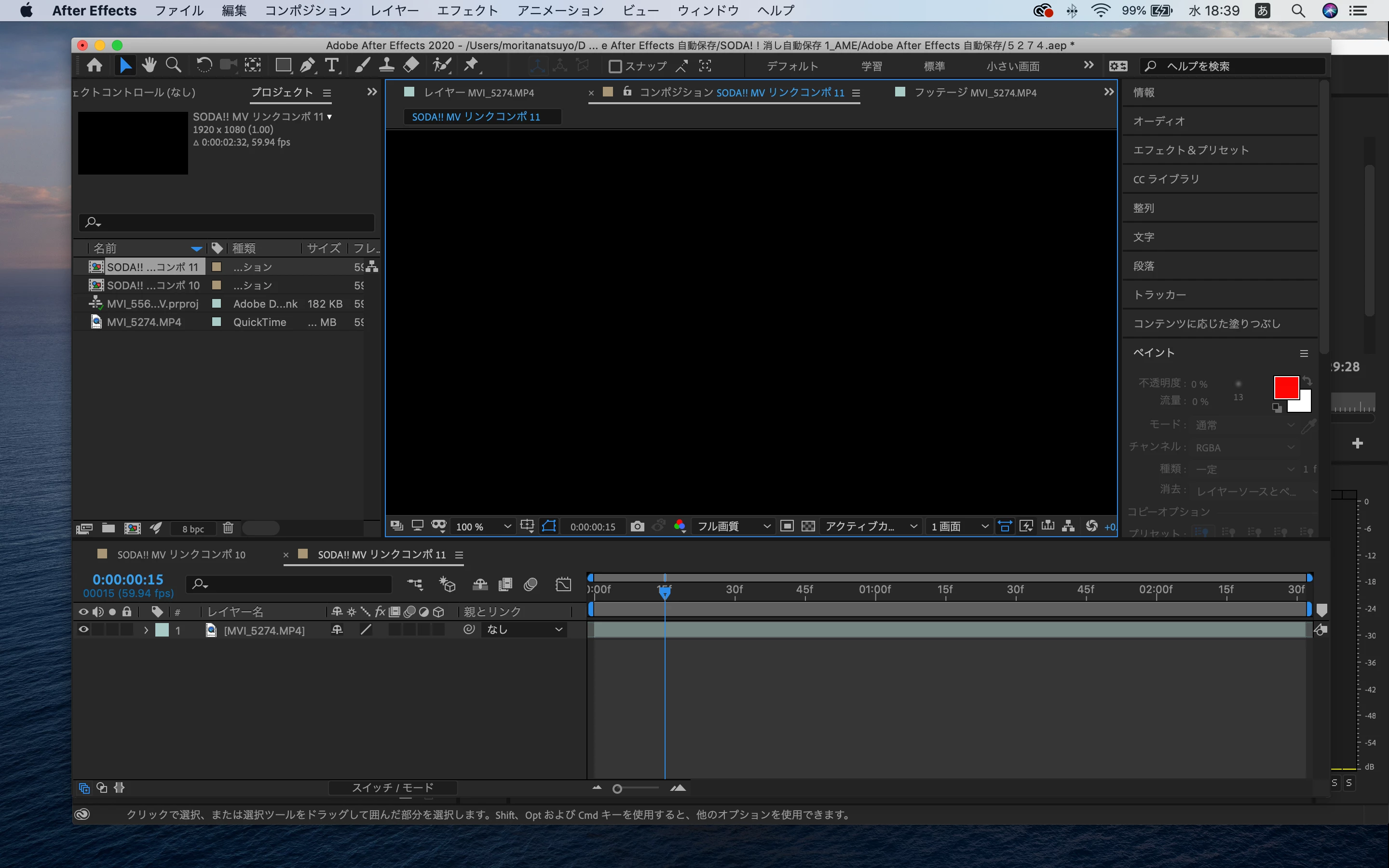This screenshot has width=1389, height=868.
Task: Open the 100 % magnification dropdown
Action: [x=482, y=527]
